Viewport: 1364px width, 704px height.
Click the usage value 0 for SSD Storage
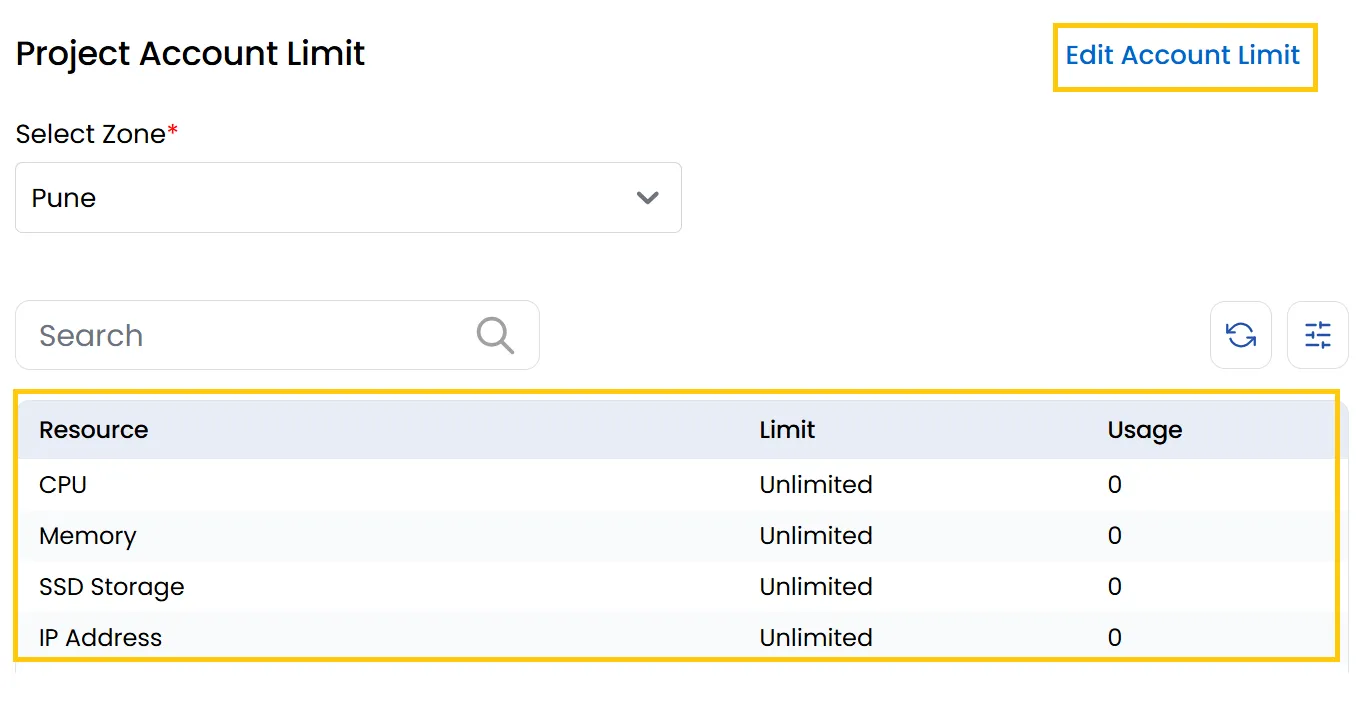(1115, 587)
